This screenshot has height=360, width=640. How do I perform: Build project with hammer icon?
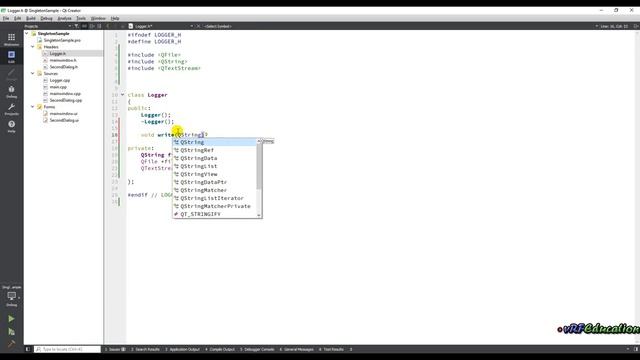[11, 344]
